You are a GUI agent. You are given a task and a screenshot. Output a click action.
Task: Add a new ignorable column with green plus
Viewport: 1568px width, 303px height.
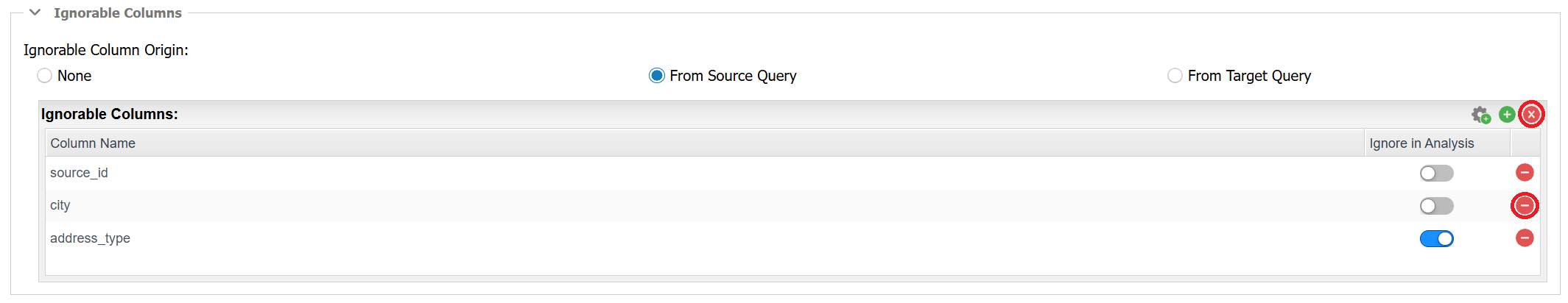(1507, 114)
